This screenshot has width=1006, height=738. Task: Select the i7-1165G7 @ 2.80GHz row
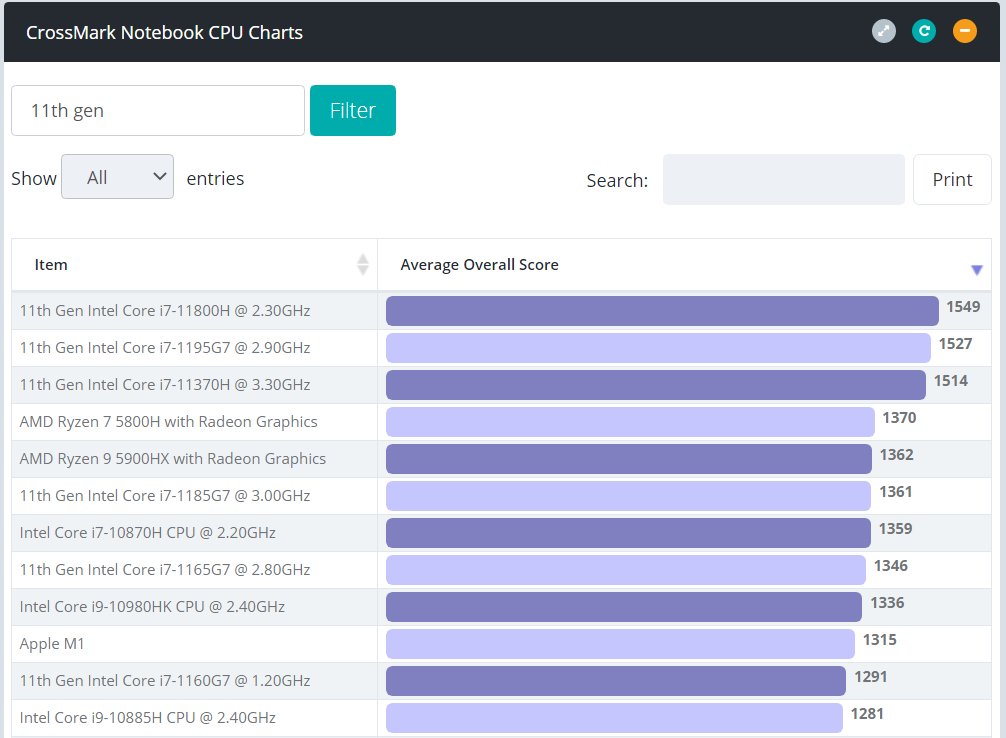pos(502,570)
